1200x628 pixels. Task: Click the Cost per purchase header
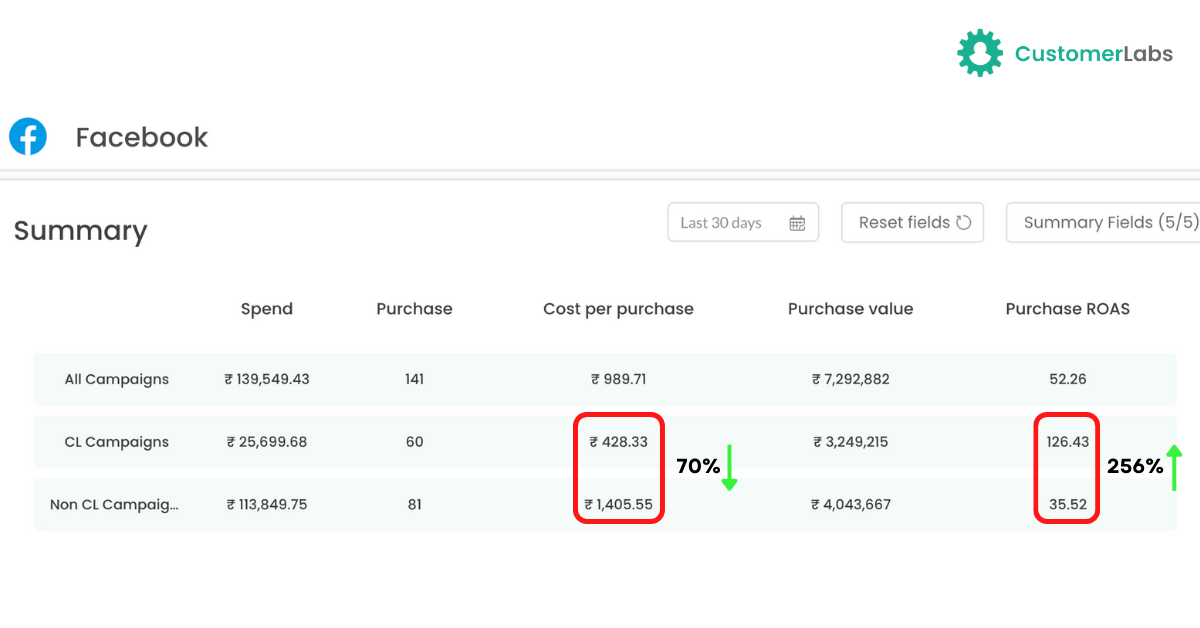618,309
